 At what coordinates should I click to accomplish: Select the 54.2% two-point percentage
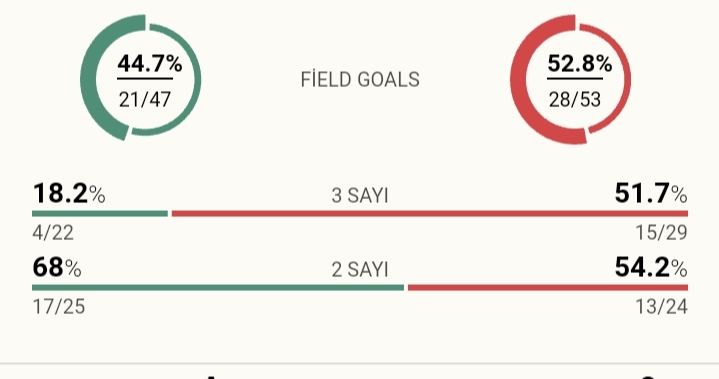coord(651,267)
